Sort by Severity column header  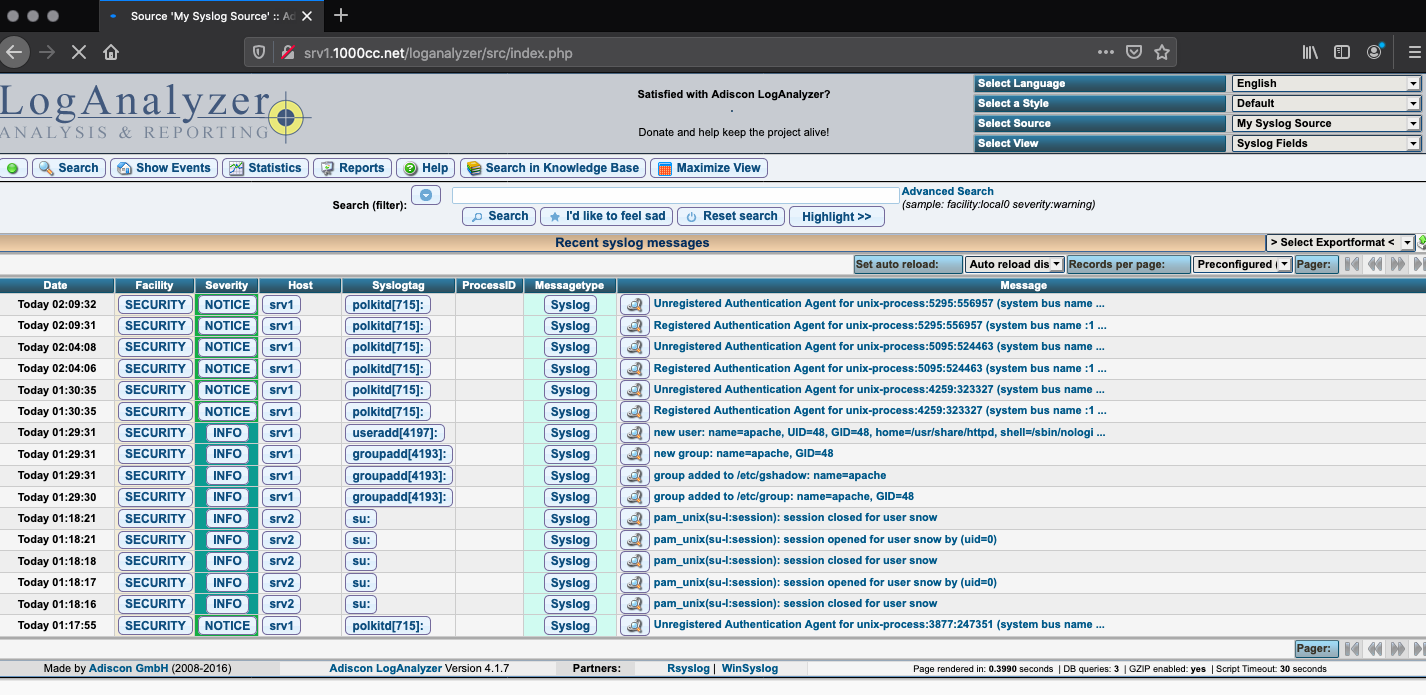click(x=227, y=285)
